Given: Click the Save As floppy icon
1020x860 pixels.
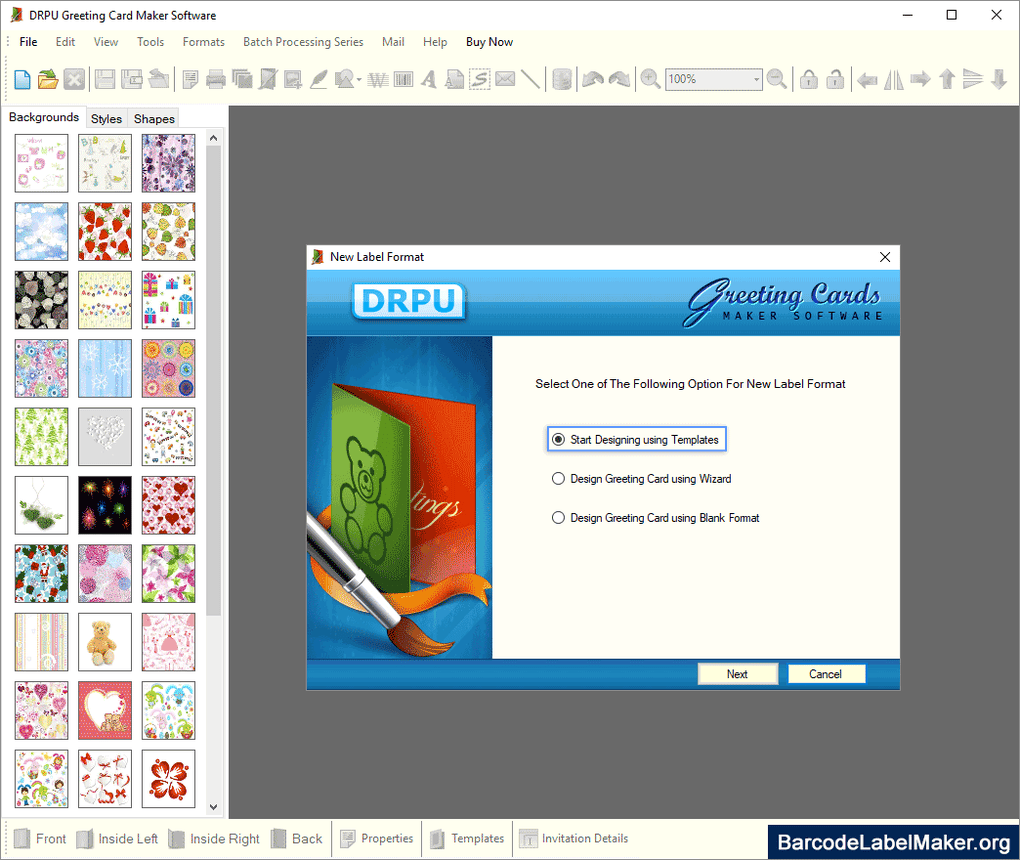Looking at the screenshot, I should pos(132,79).
